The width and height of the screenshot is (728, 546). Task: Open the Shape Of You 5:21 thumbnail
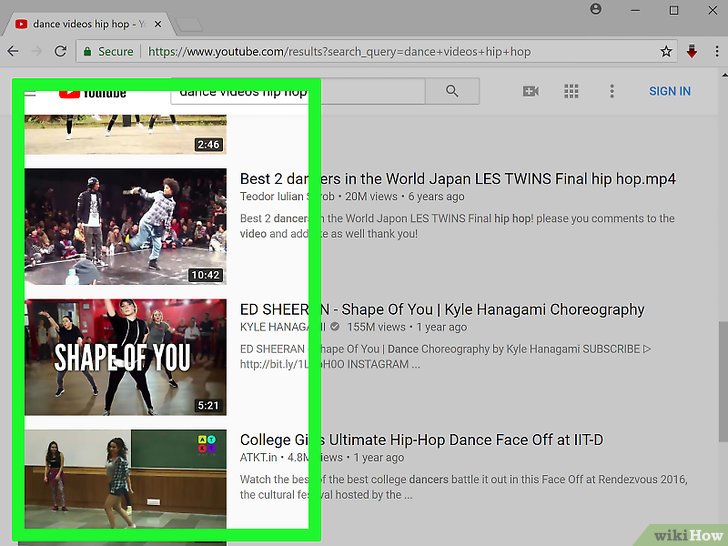tap(125, 357)
